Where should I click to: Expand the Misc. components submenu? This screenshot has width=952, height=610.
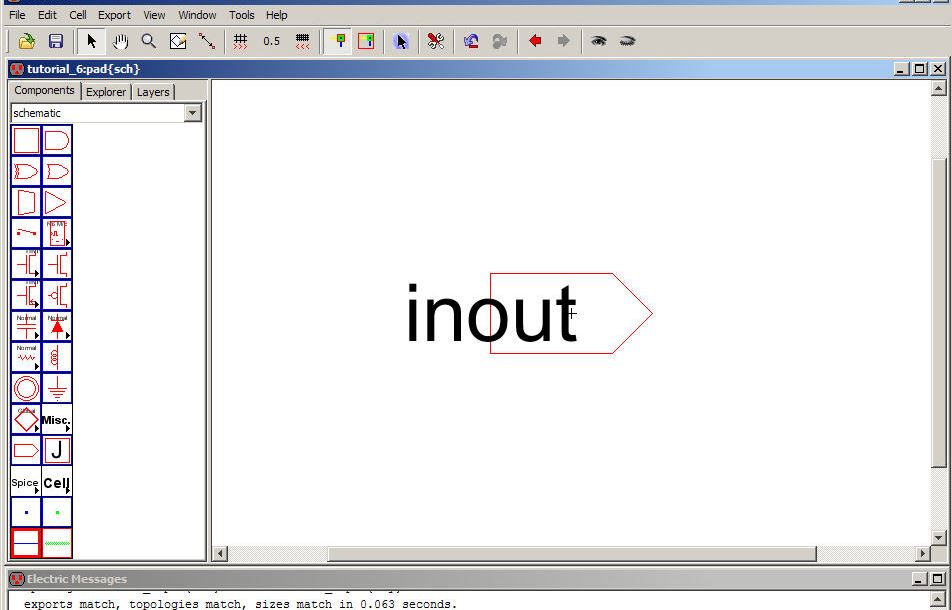click(x=57, y=420)
